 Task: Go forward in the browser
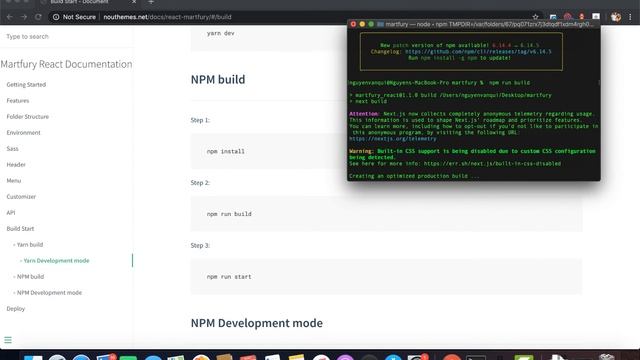click(x=24, y=17)
